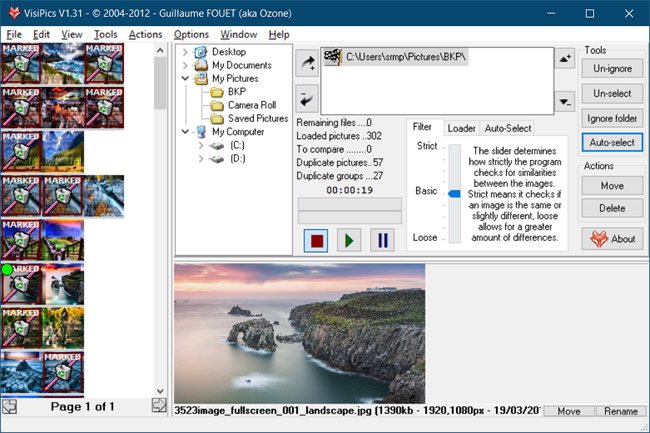
Task: Collapse the My Pictures tree node
Action: pyautogui.click(x=185, y=78)
